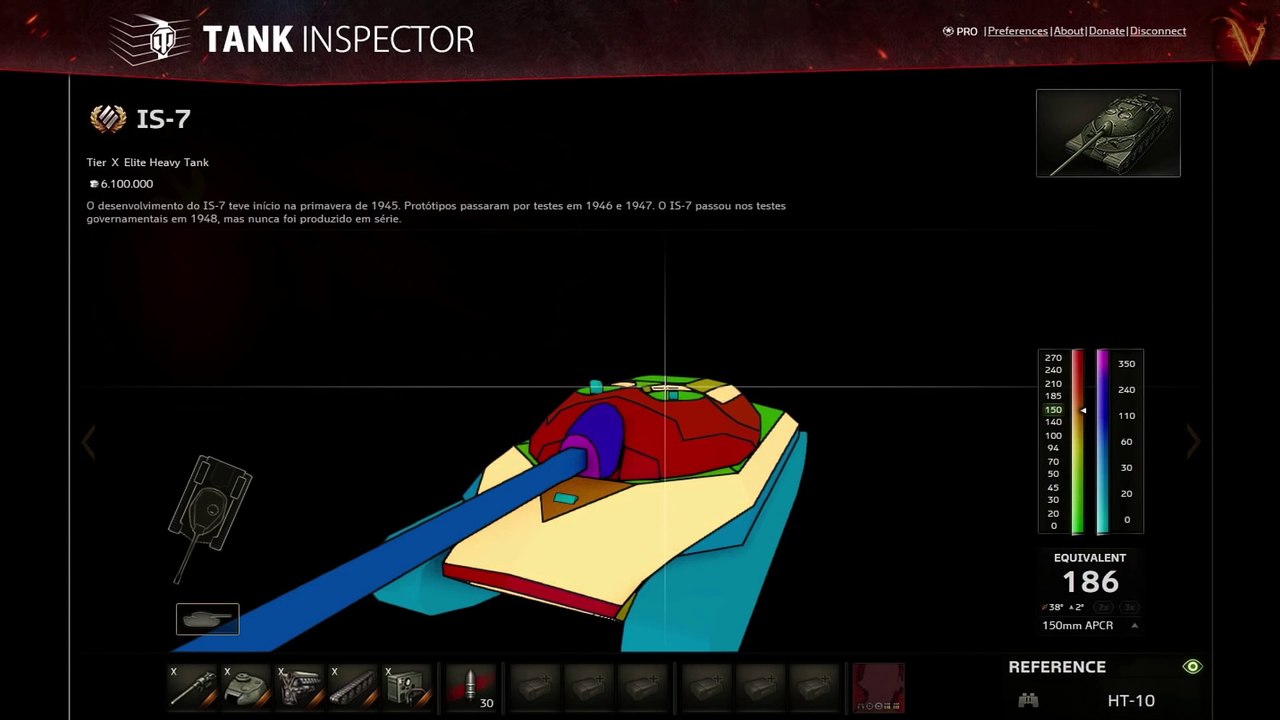
Task: Open the gun module slot
Action: 192,688
